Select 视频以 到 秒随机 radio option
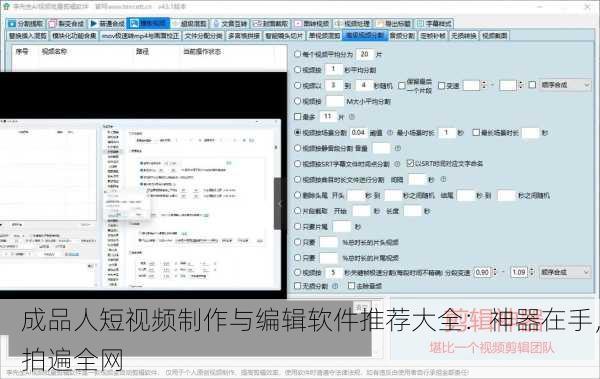This screenshot has width=600, height=379. click(x=297, y=85)
